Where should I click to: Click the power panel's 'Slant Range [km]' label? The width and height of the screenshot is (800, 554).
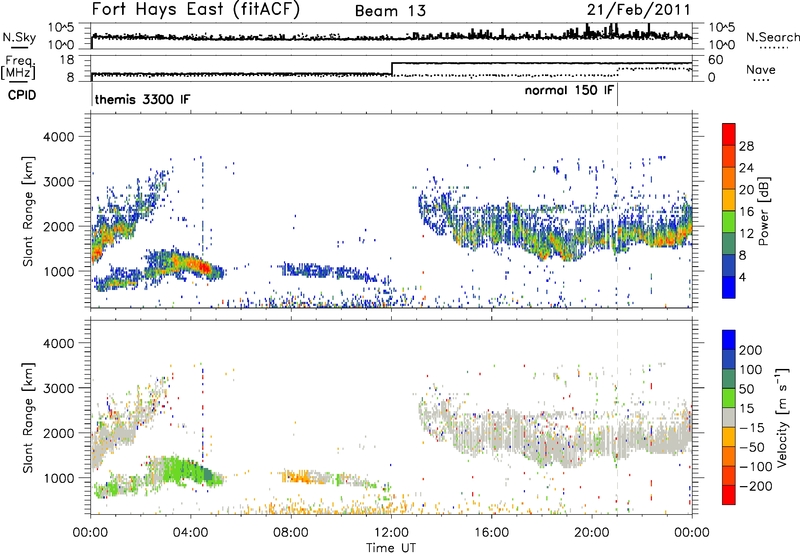(28, 211)
